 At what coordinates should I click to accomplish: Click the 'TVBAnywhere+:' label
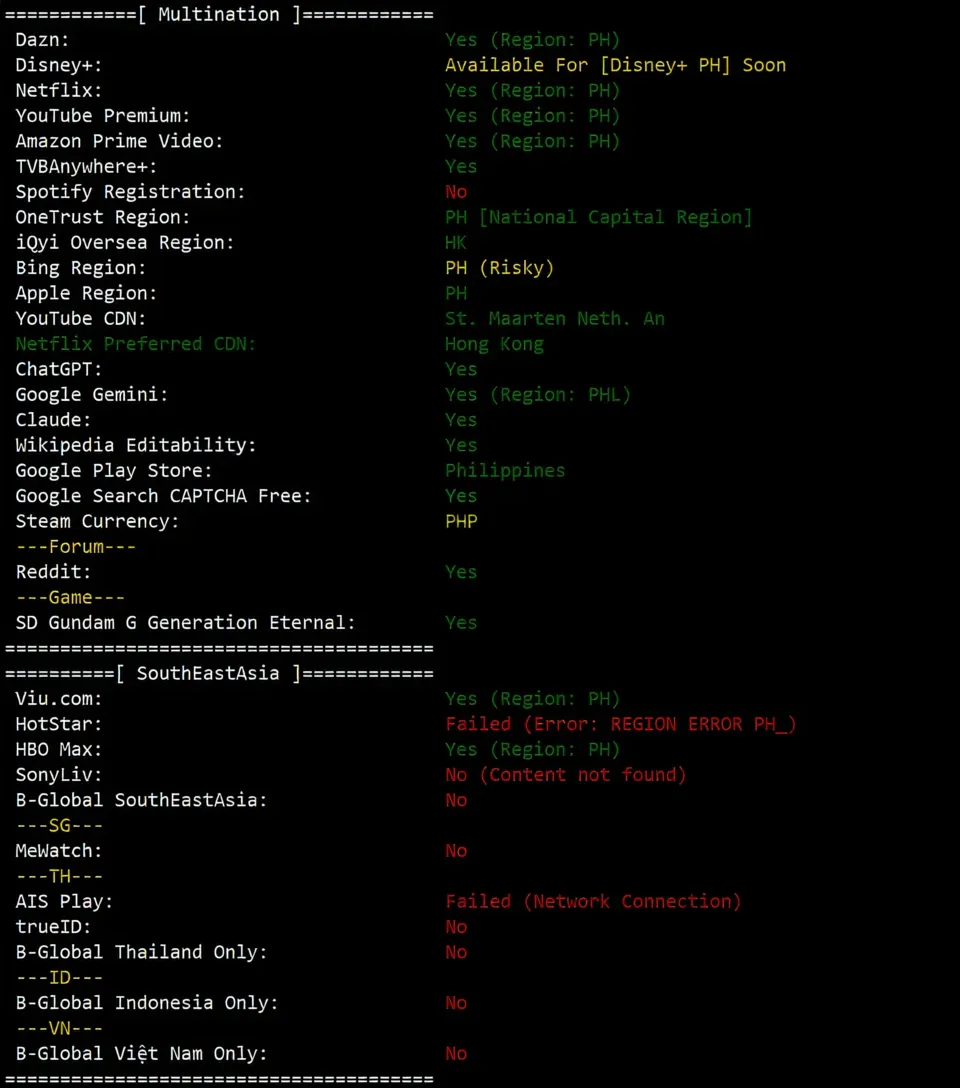[86, 167]
